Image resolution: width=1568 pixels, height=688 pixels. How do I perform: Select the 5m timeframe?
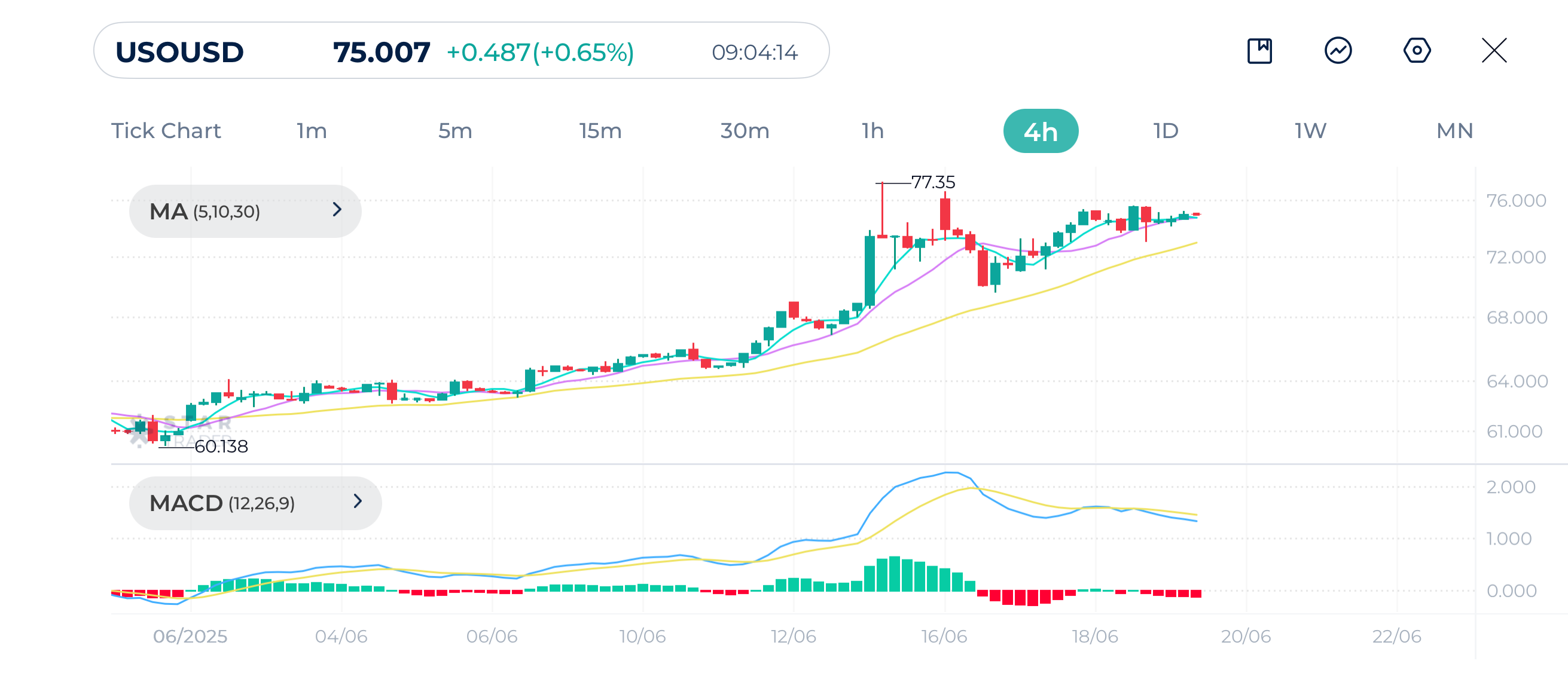click(455, 131)
